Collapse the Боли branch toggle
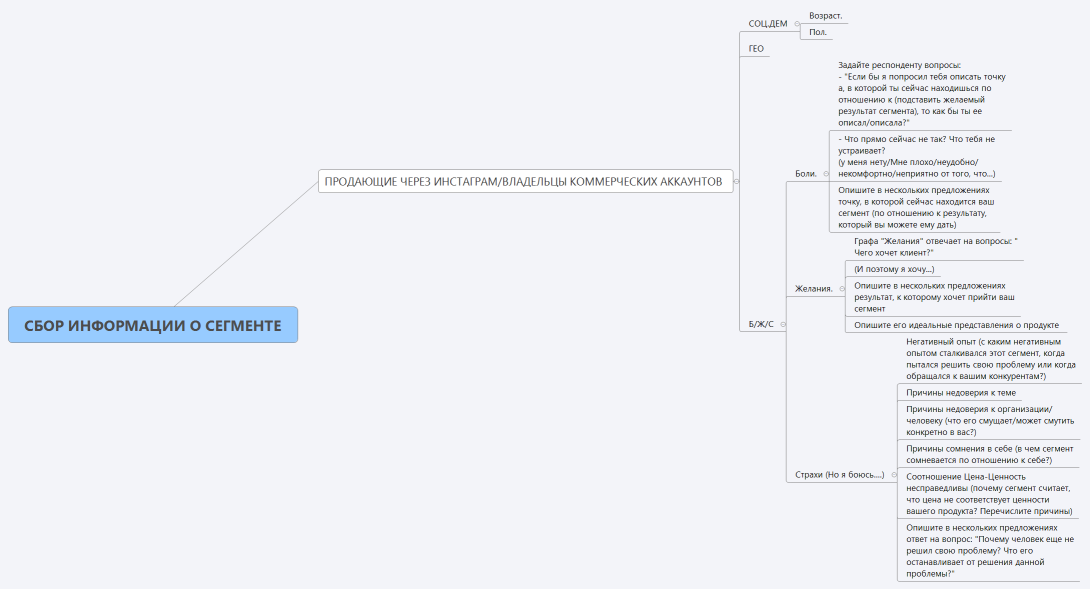 [x=825, y=174]
